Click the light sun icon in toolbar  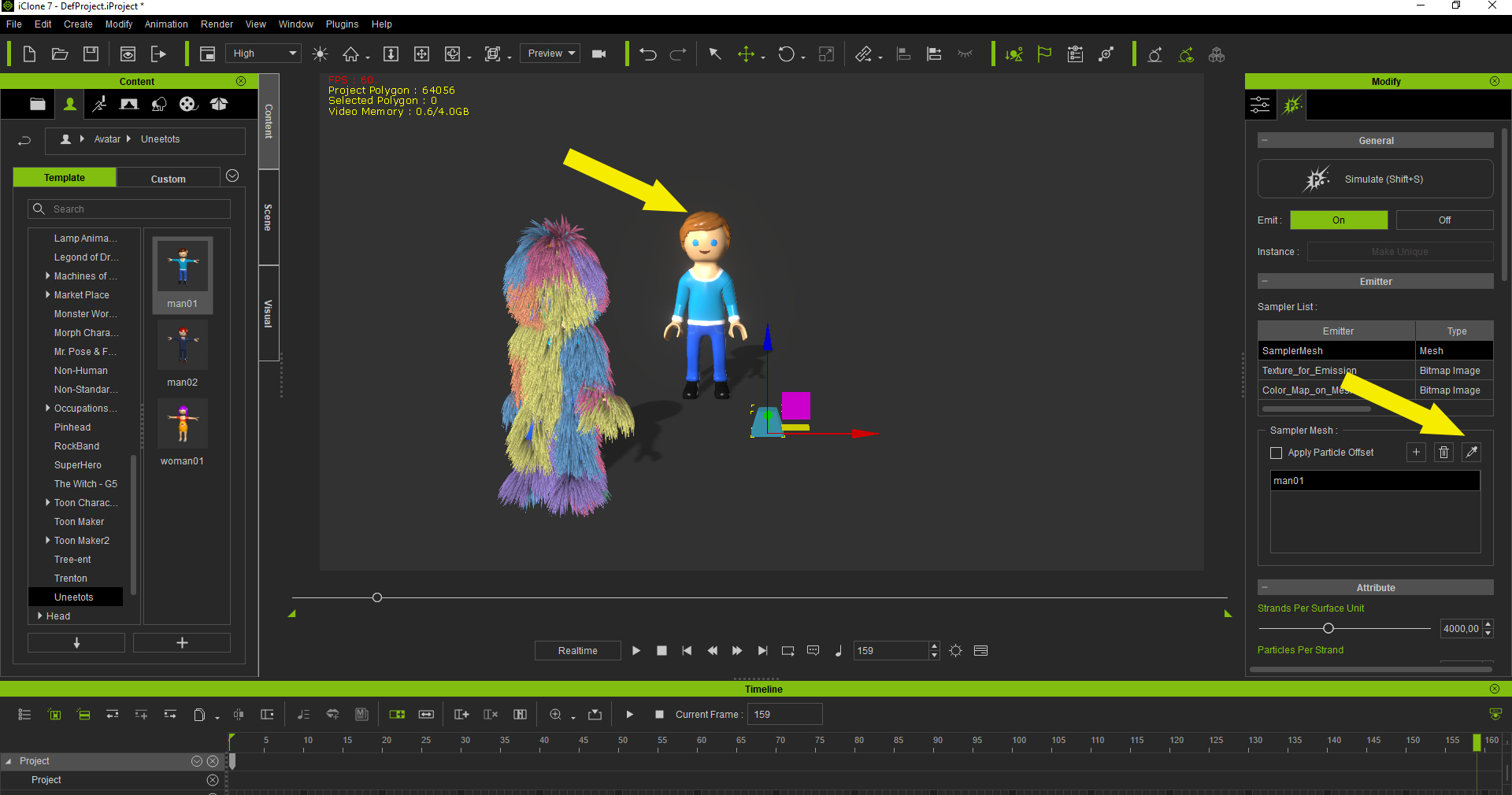pyautogui.click(x=320, y=54)
